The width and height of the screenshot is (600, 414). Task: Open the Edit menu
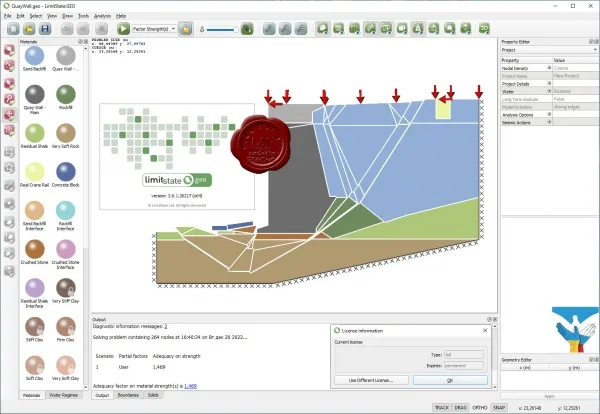(x=20, y=16)
